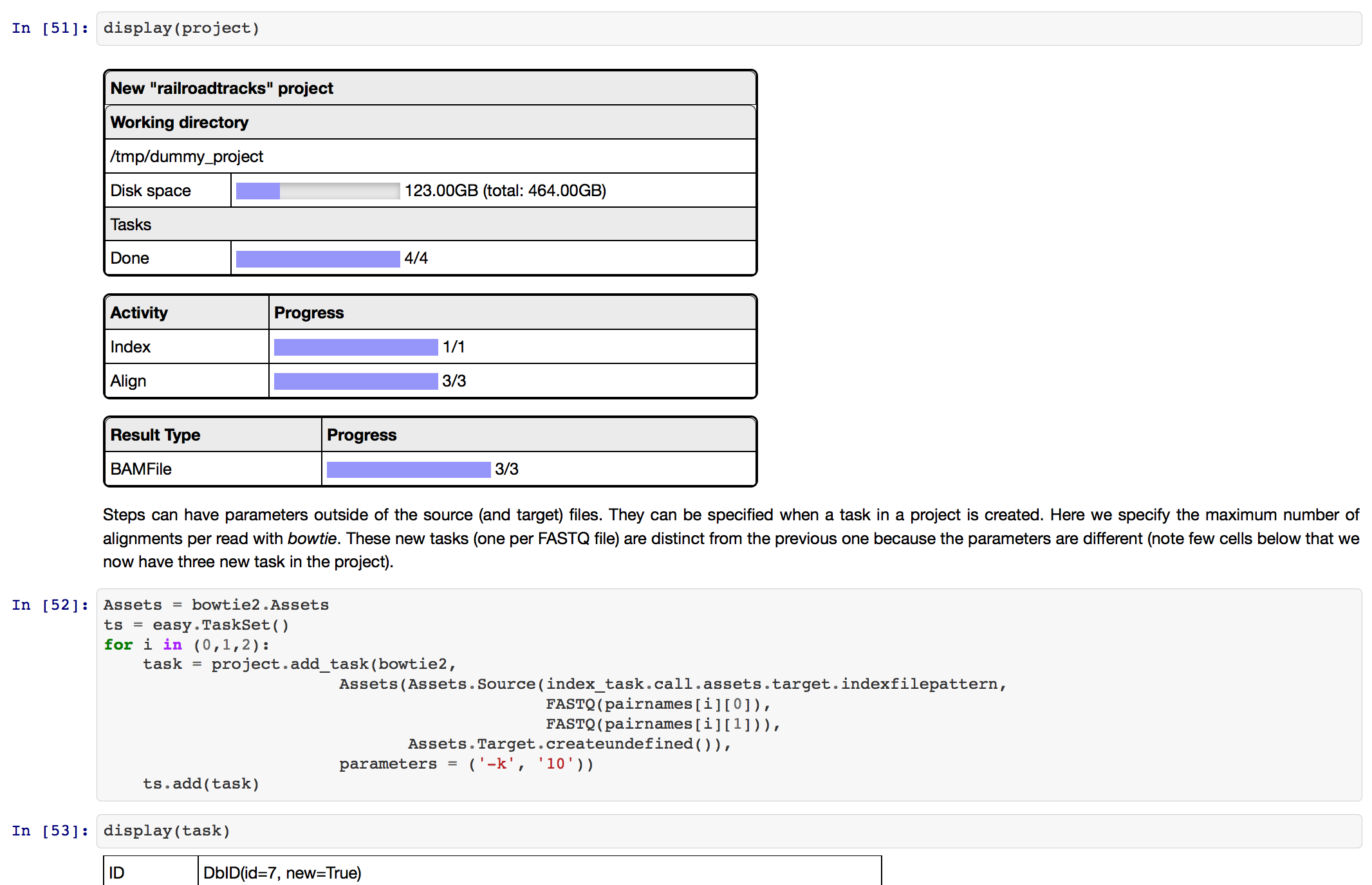
Task: Click the New "railroadtracks" project header
Action: [x=222, y=88]
